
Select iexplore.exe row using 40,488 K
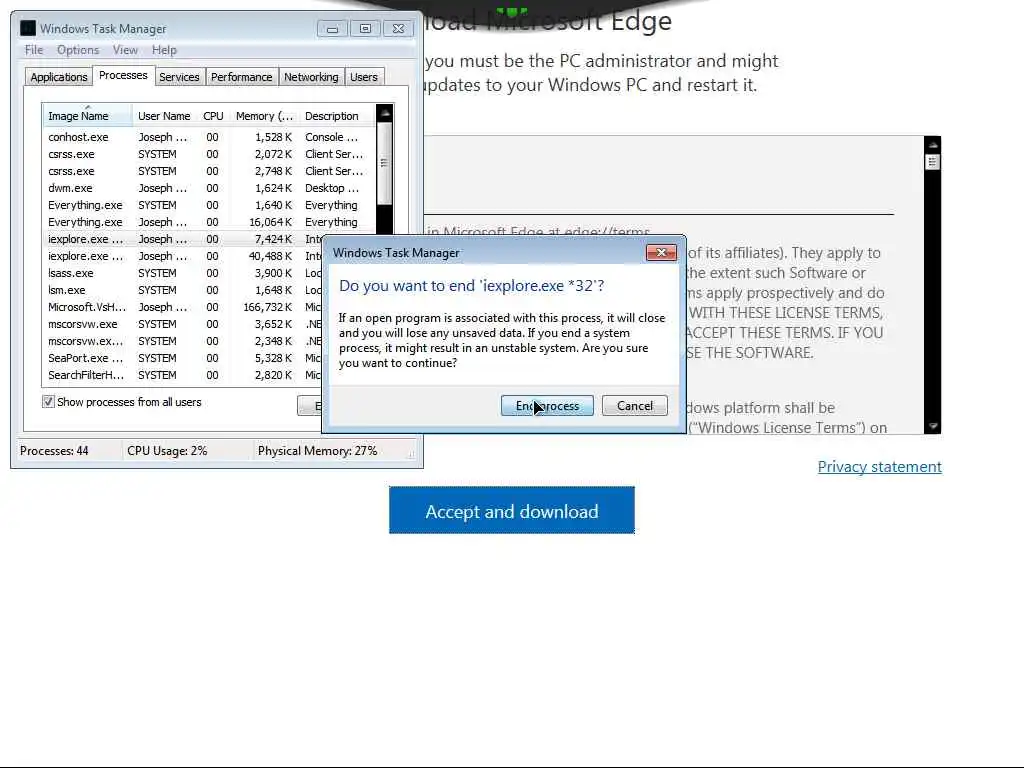point(182,256)
